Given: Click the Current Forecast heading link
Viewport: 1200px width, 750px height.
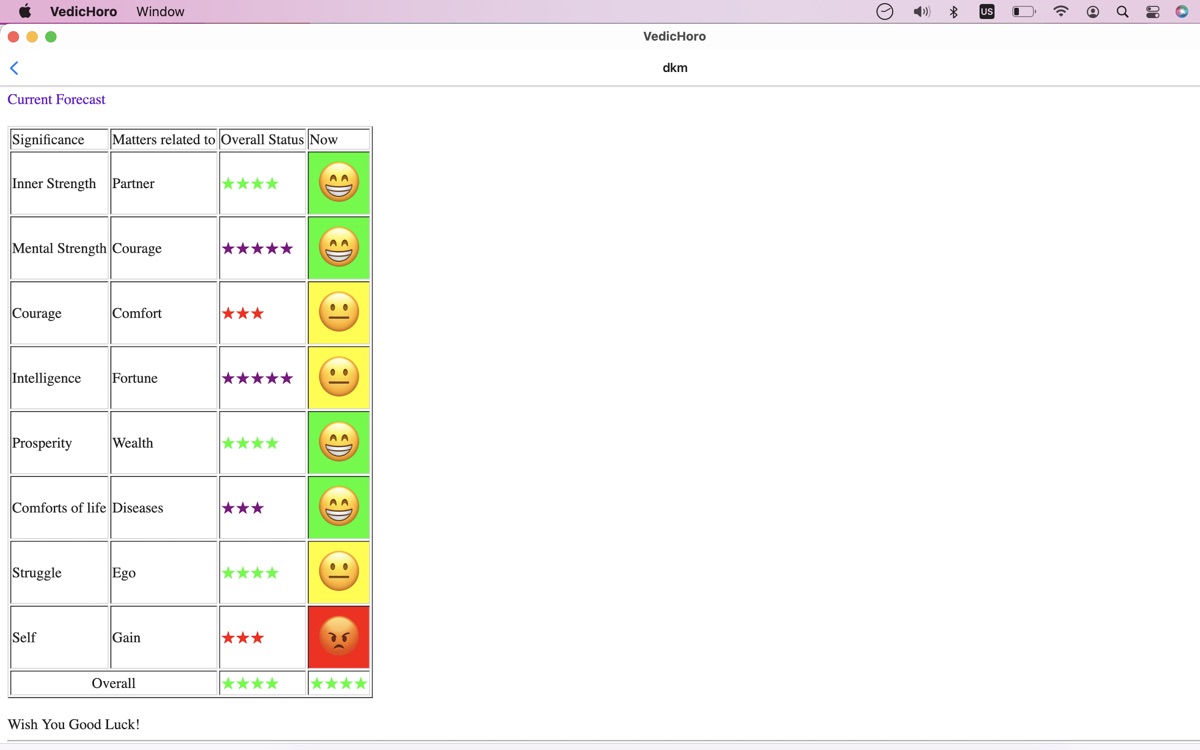Looking at the screenshot, I should 56,99.
